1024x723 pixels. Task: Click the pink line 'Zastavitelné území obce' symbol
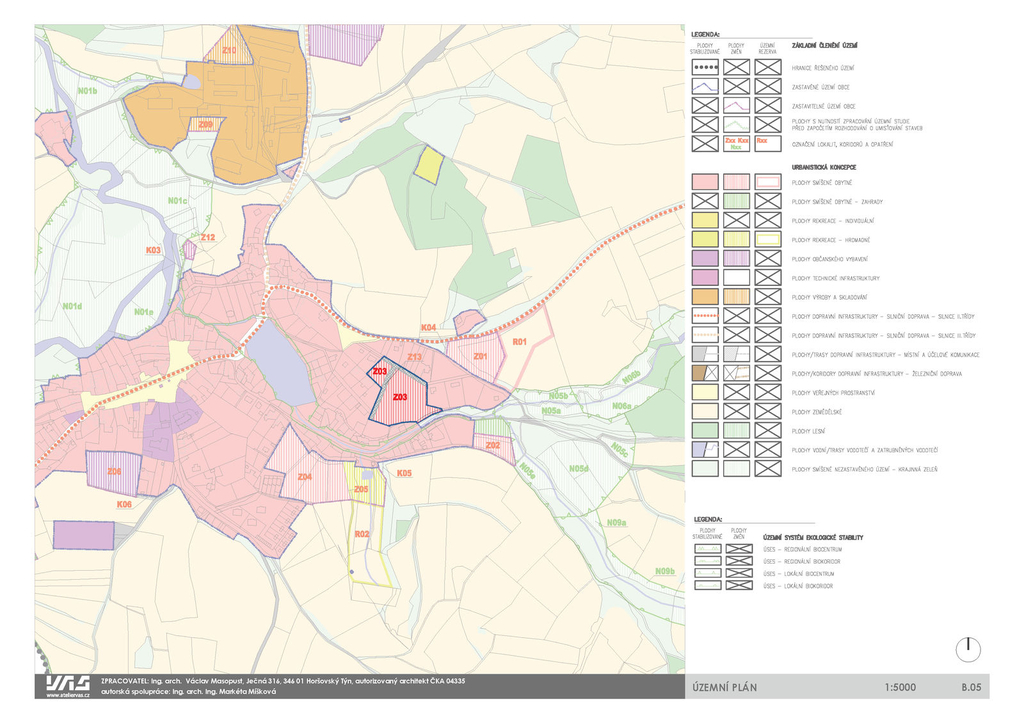point(737,106)
